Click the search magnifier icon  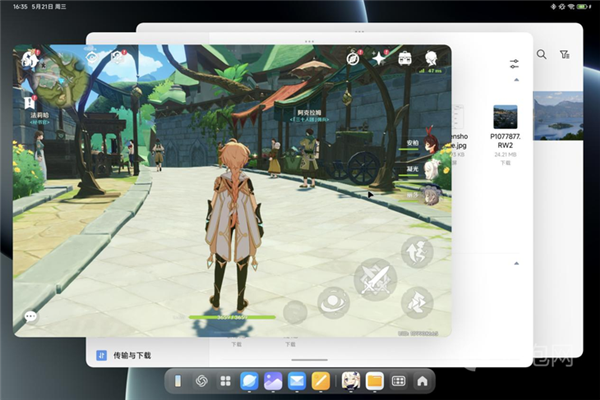541,55
